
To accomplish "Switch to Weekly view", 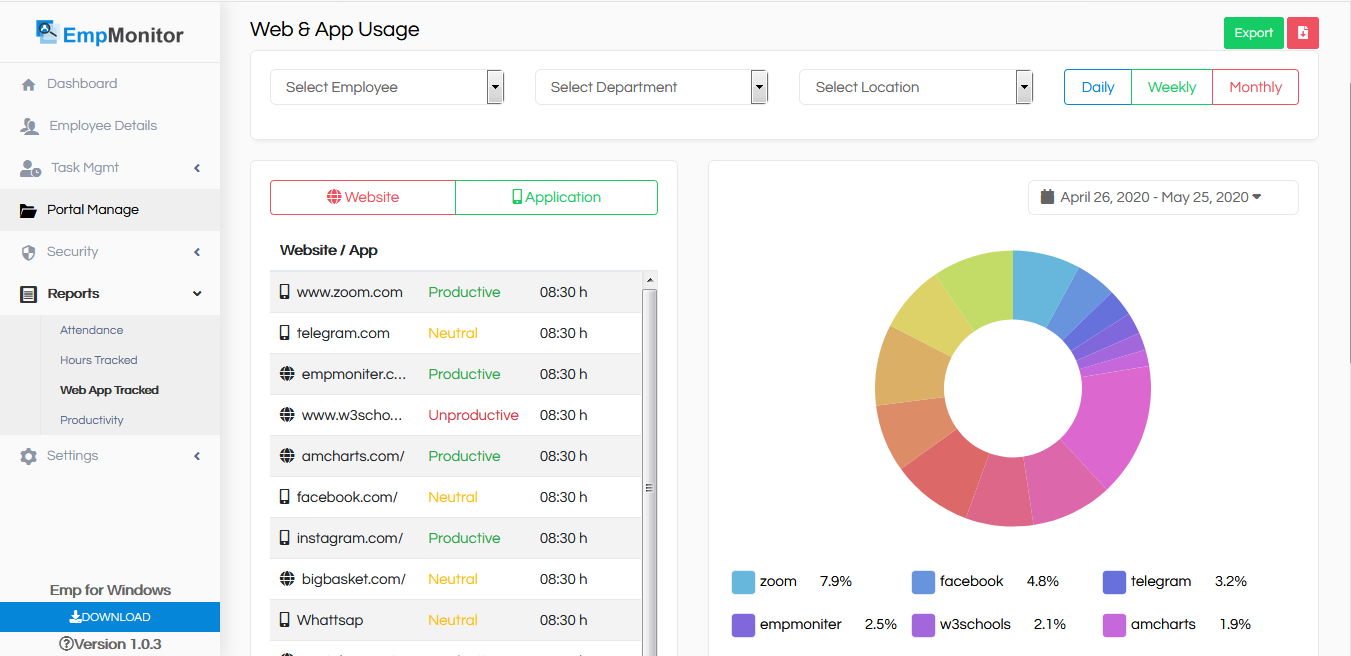I will 1172,87.
